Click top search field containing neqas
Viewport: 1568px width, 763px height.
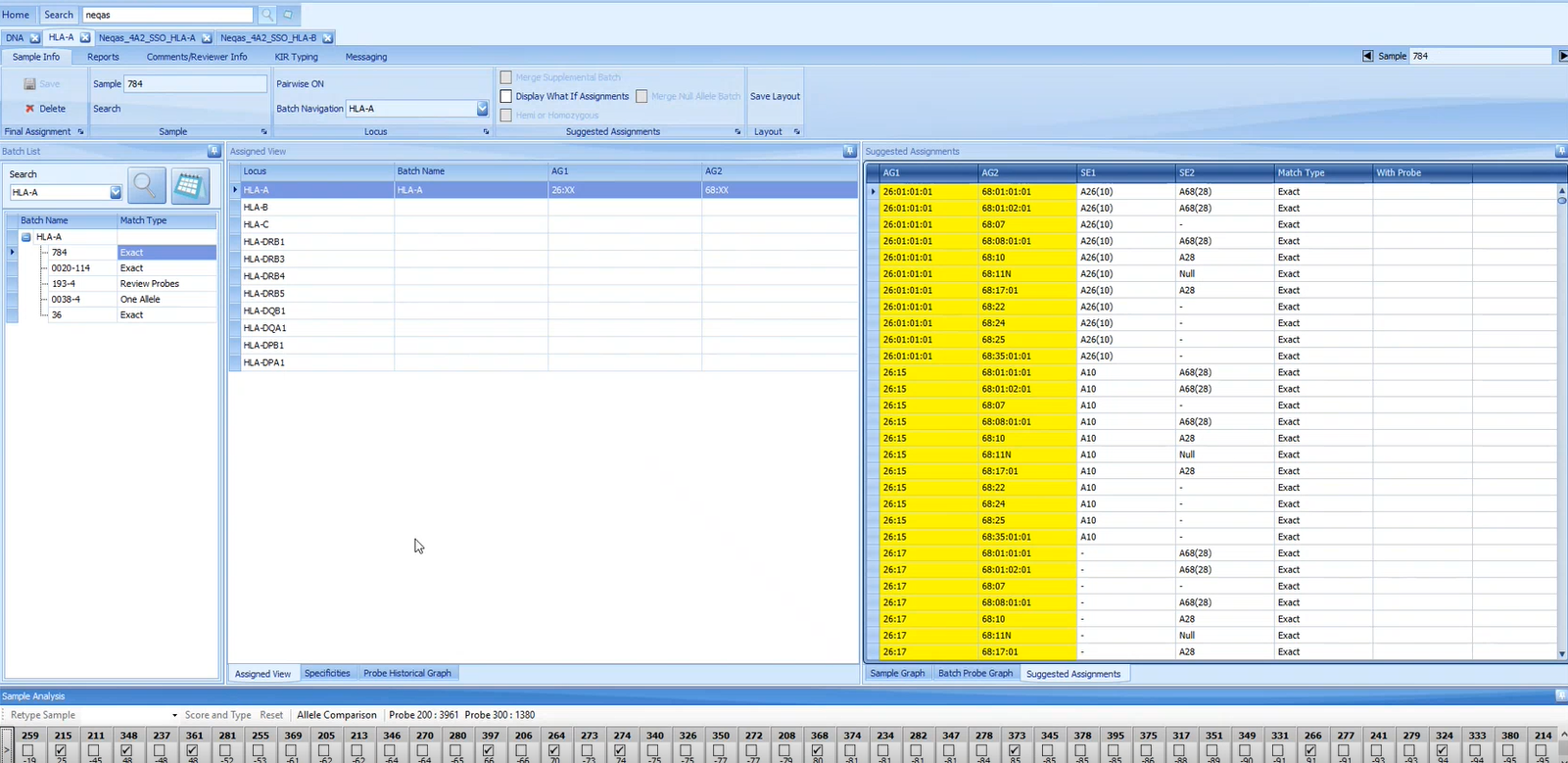tap(168, 15)
